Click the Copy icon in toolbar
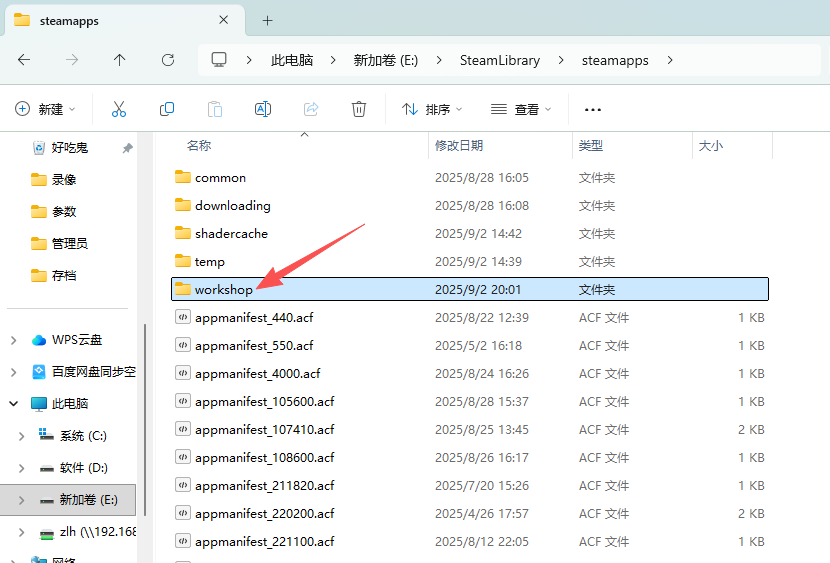Viewport: 830px width, 563px height. point(167,109)
